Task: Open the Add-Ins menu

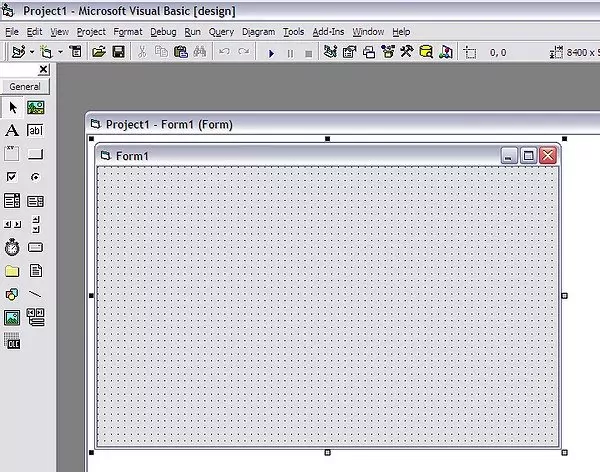Action: pyautogui.click(x=328, y=32)
